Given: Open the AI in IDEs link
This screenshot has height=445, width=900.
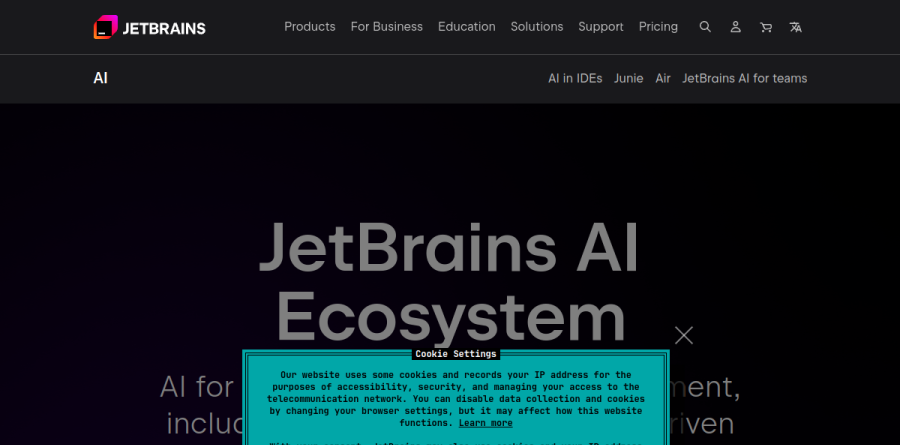Looking at the screenshot, I should click(x=575, y=79).
